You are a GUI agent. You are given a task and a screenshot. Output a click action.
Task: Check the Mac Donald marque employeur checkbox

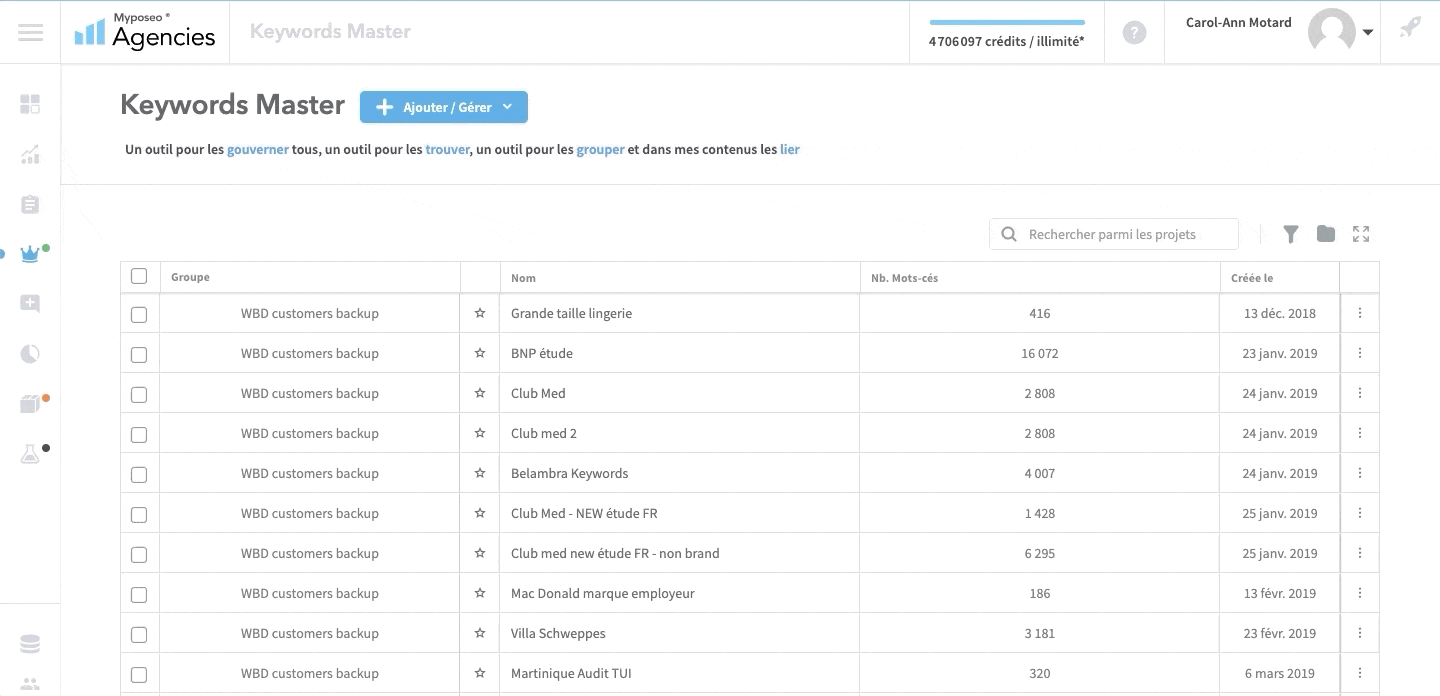139,595
